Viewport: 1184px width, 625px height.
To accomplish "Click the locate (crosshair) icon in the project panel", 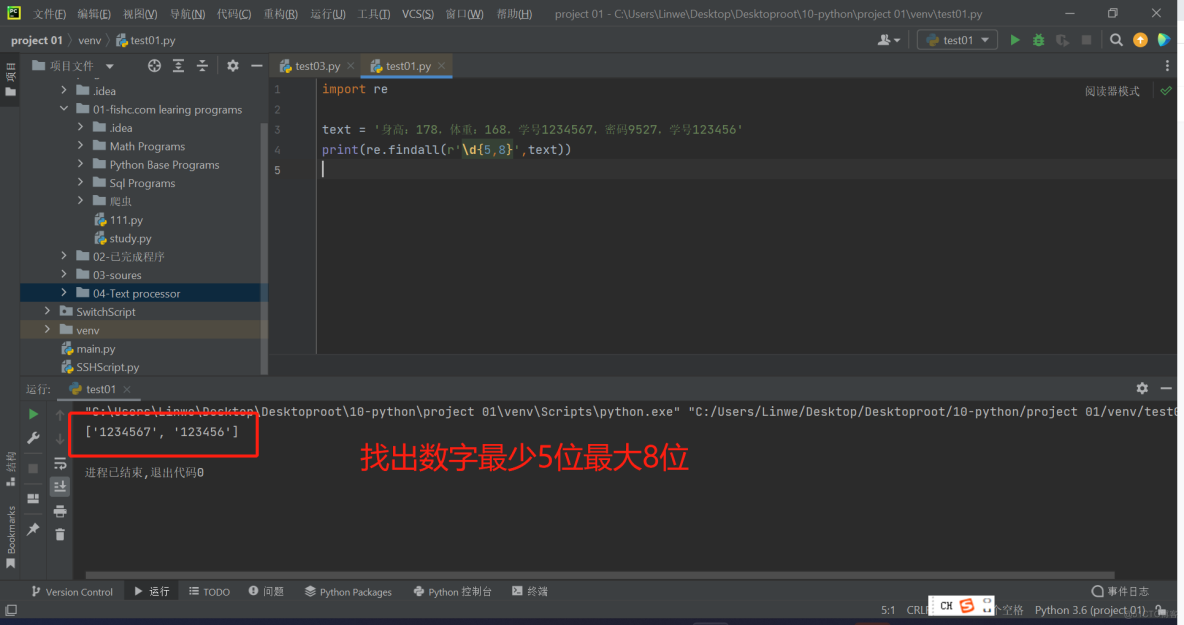I will click(154, 66).
